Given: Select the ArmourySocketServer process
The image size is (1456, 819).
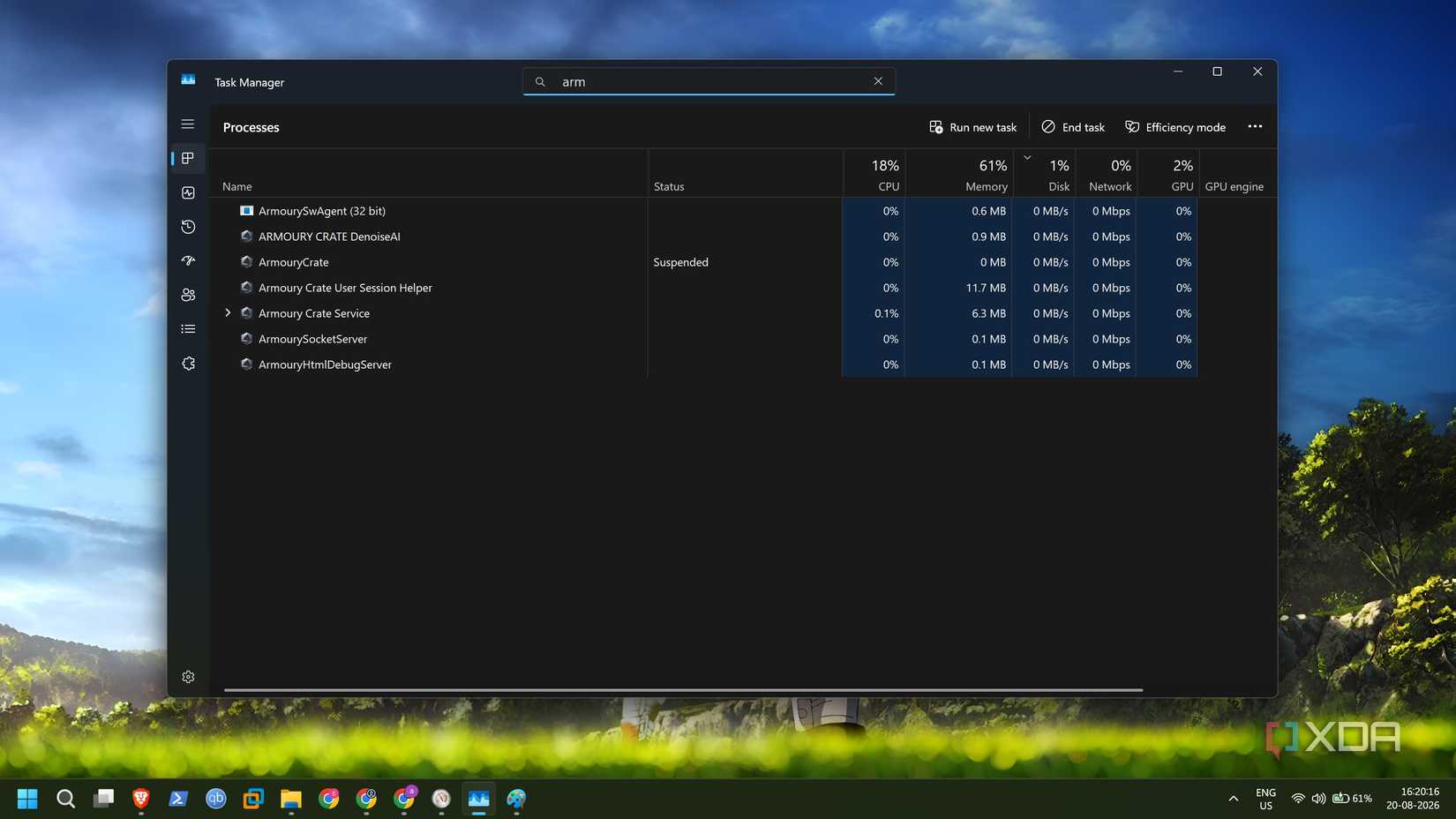Looking at the screenshot, I should (x=703, y=339).
